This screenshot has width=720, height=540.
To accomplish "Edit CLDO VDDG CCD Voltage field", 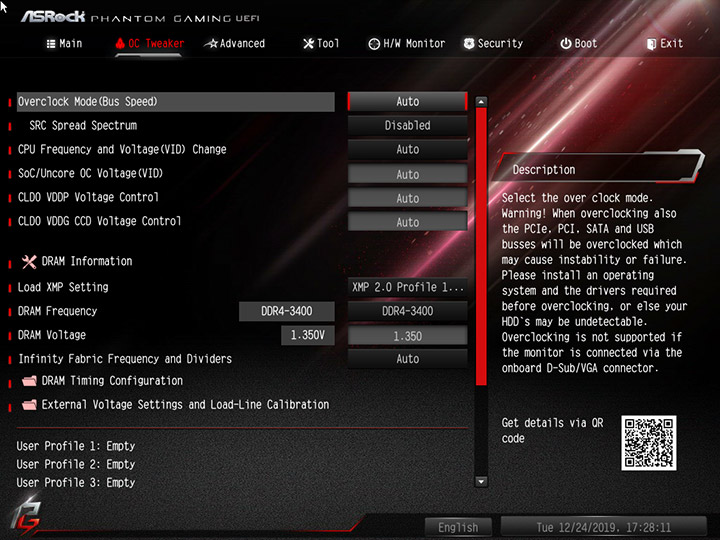I will [407, 222].
